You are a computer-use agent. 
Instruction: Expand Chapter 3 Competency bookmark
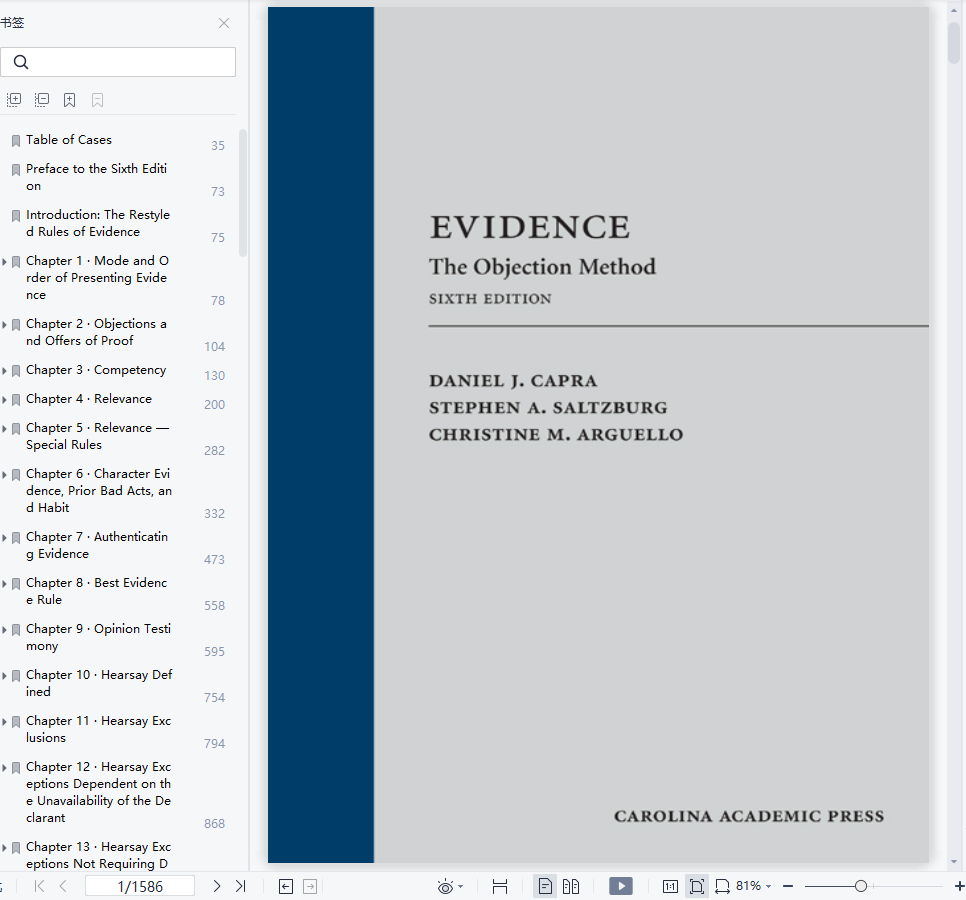tap(4, 371)
